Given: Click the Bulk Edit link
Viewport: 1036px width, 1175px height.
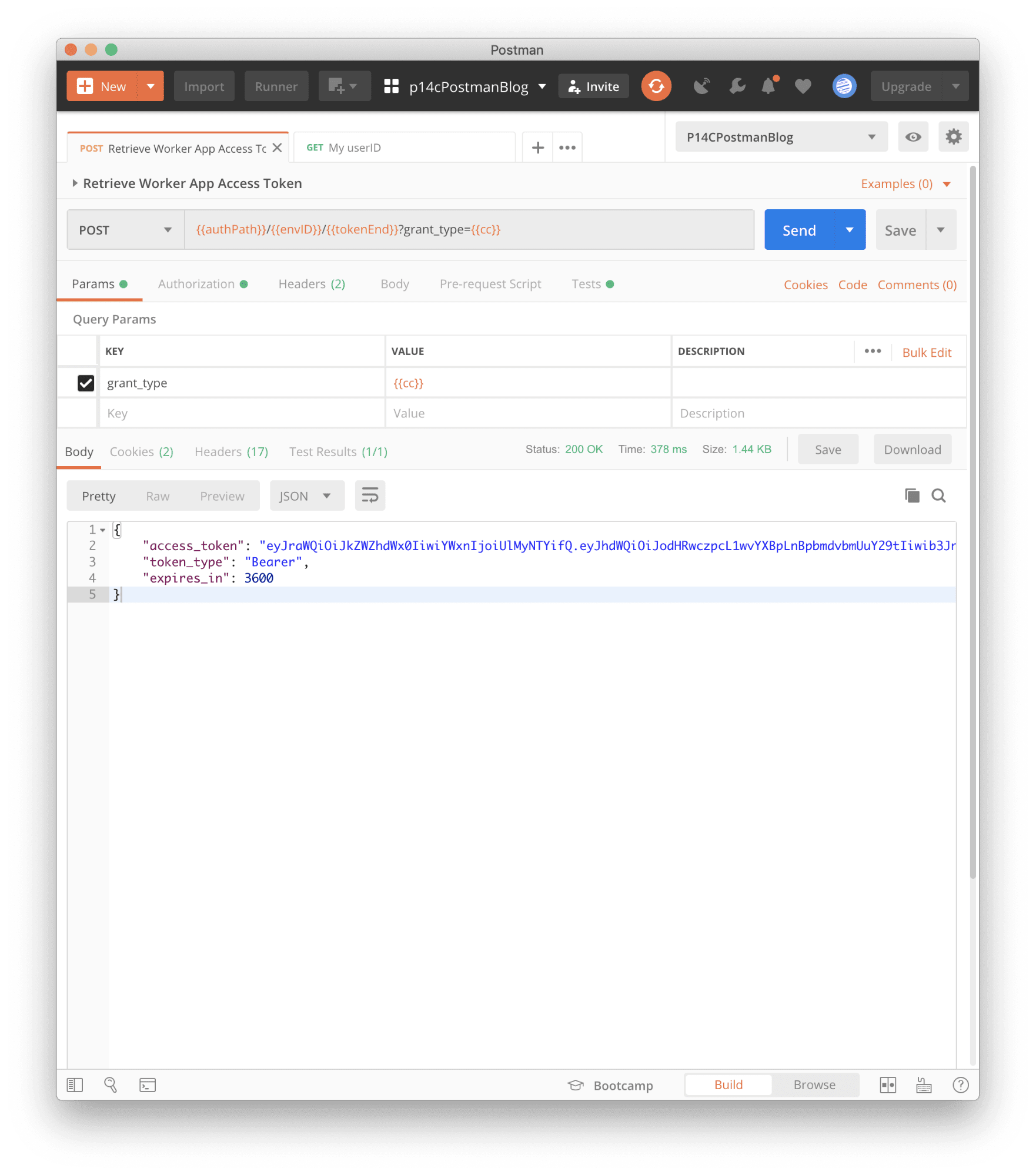Looking at the screenshot, I should point(927,353).
